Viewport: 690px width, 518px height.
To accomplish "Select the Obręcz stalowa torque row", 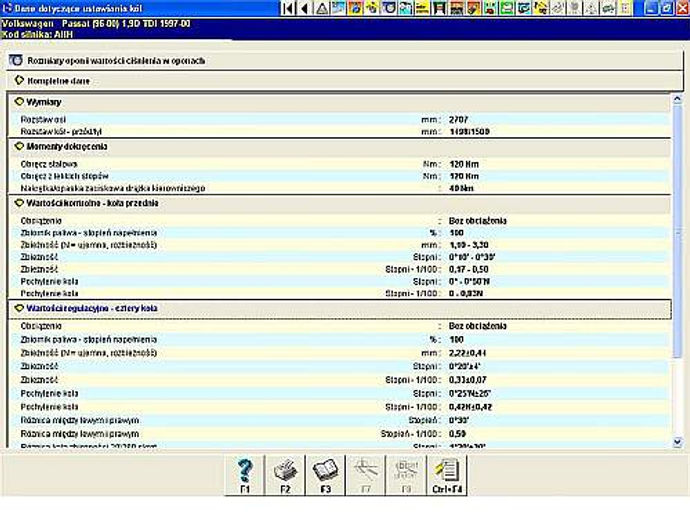I will coord(339,164).
